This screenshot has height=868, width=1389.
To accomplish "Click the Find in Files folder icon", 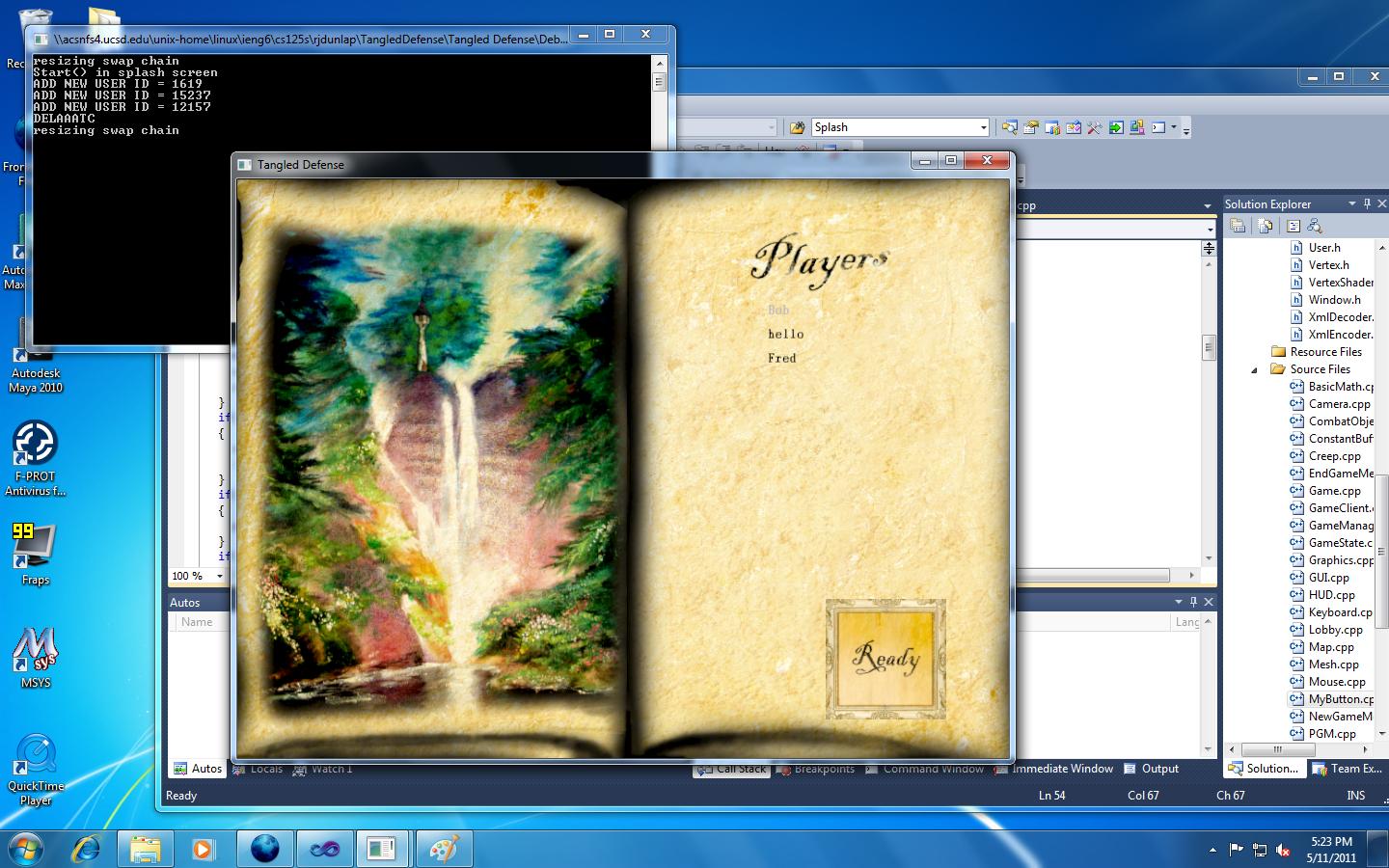I will coord(797,127).
